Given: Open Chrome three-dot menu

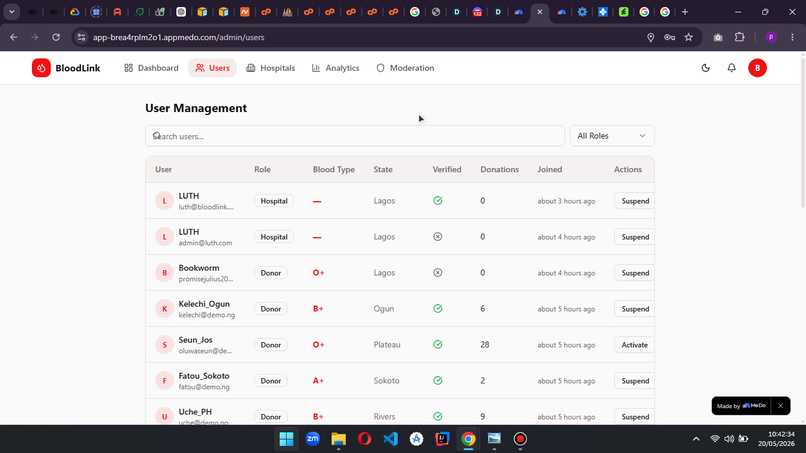Looking at the screenshot, I should tap(792, 37).
